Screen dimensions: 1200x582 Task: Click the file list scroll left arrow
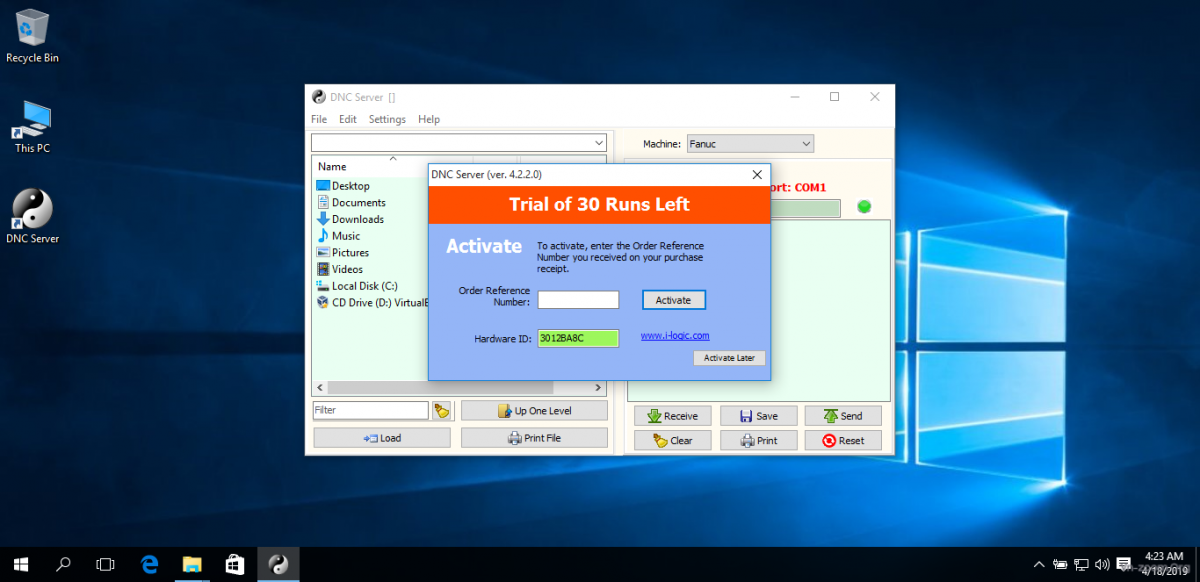pos(320,387)
